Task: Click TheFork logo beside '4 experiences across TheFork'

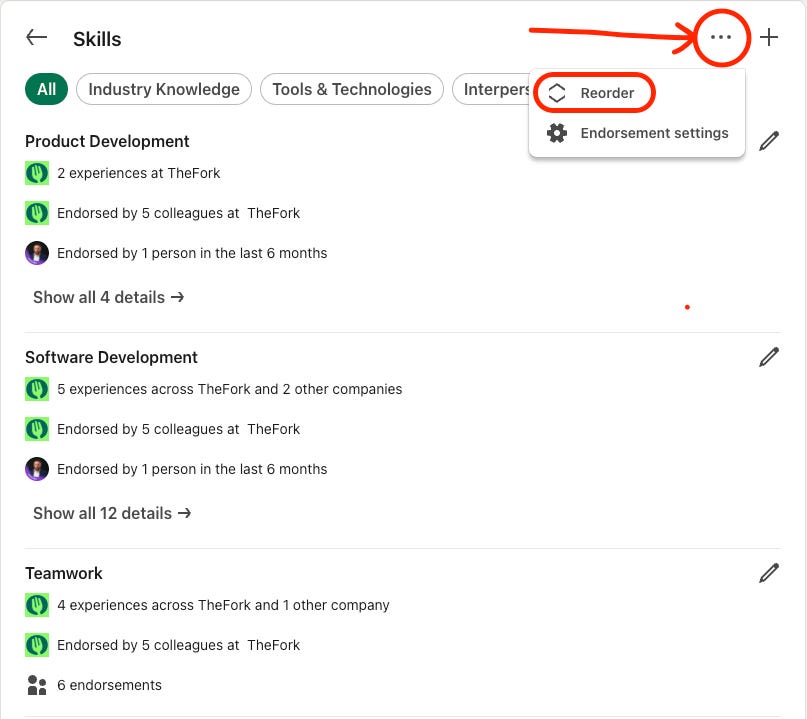Action: point(37,605)
